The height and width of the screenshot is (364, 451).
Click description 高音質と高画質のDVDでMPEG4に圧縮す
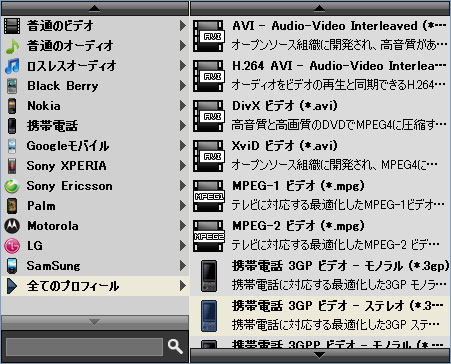[x=339, y=125]
